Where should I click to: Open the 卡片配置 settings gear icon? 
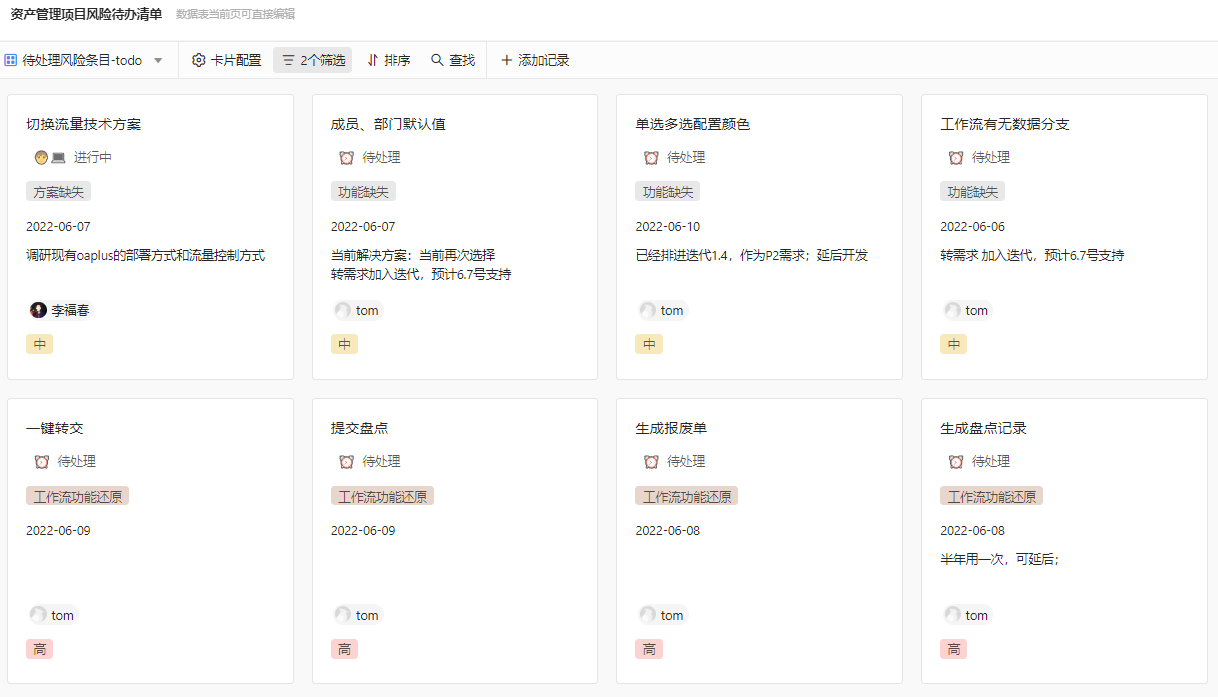click(x=198, y=60)
